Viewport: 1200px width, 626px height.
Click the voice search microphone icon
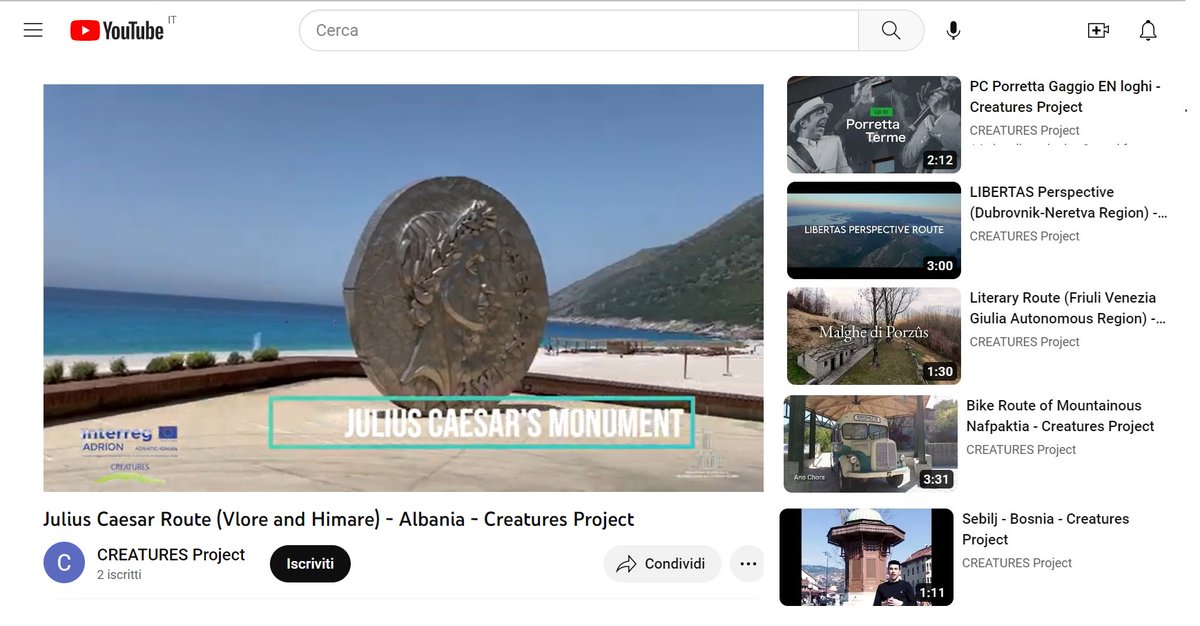(x=953, y=30)
